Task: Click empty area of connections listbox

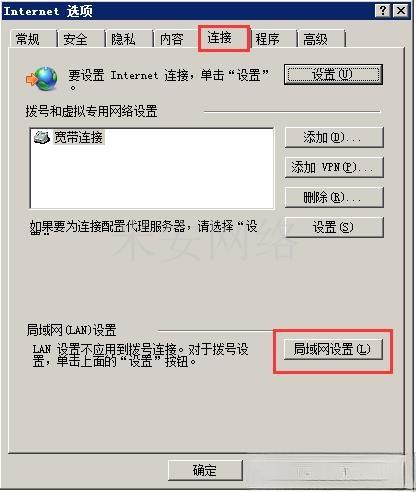Action: pyautogui.click(x=152, y=180)
